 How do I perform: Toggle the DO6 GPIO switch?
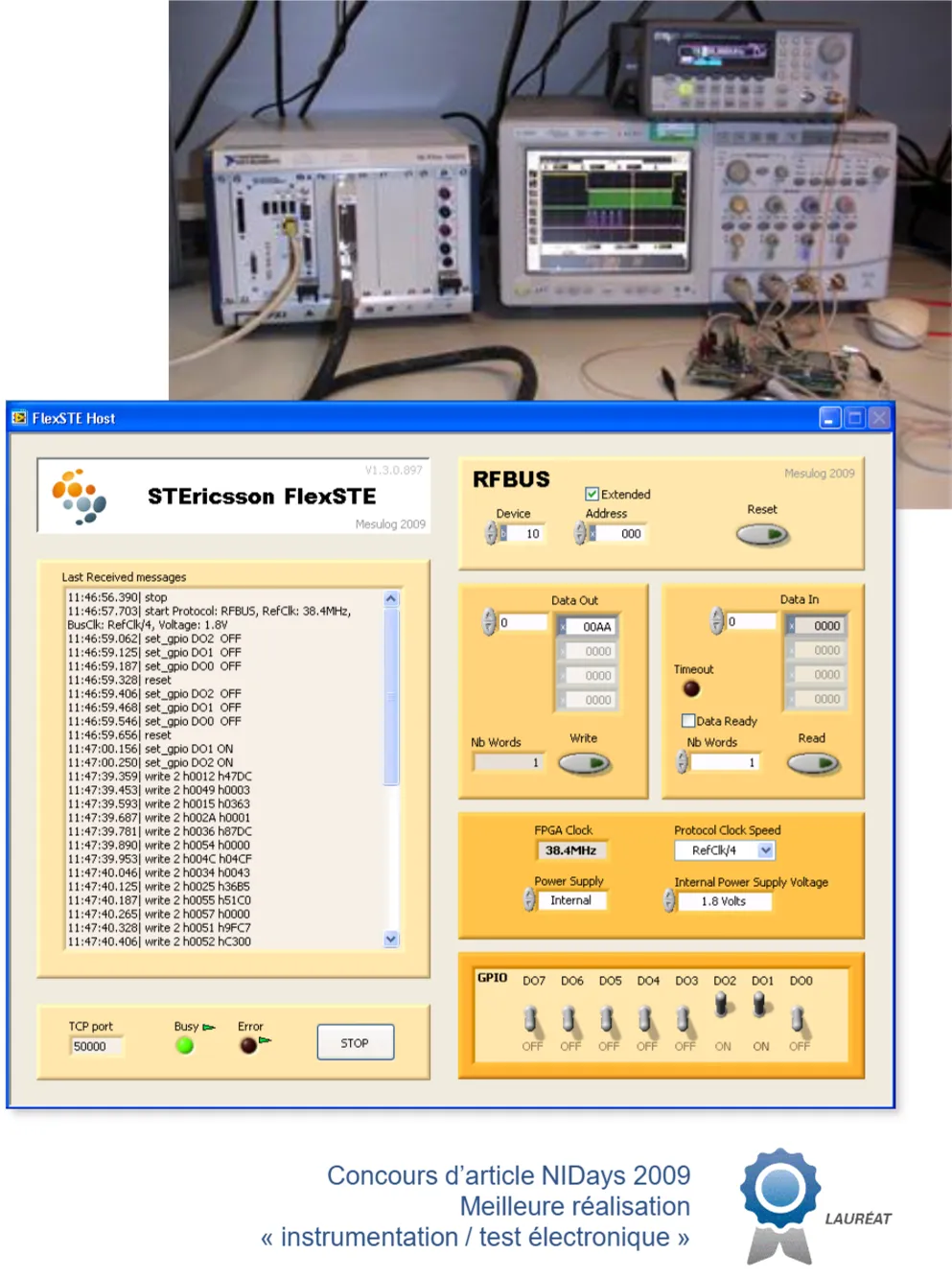click(570, 1018)
